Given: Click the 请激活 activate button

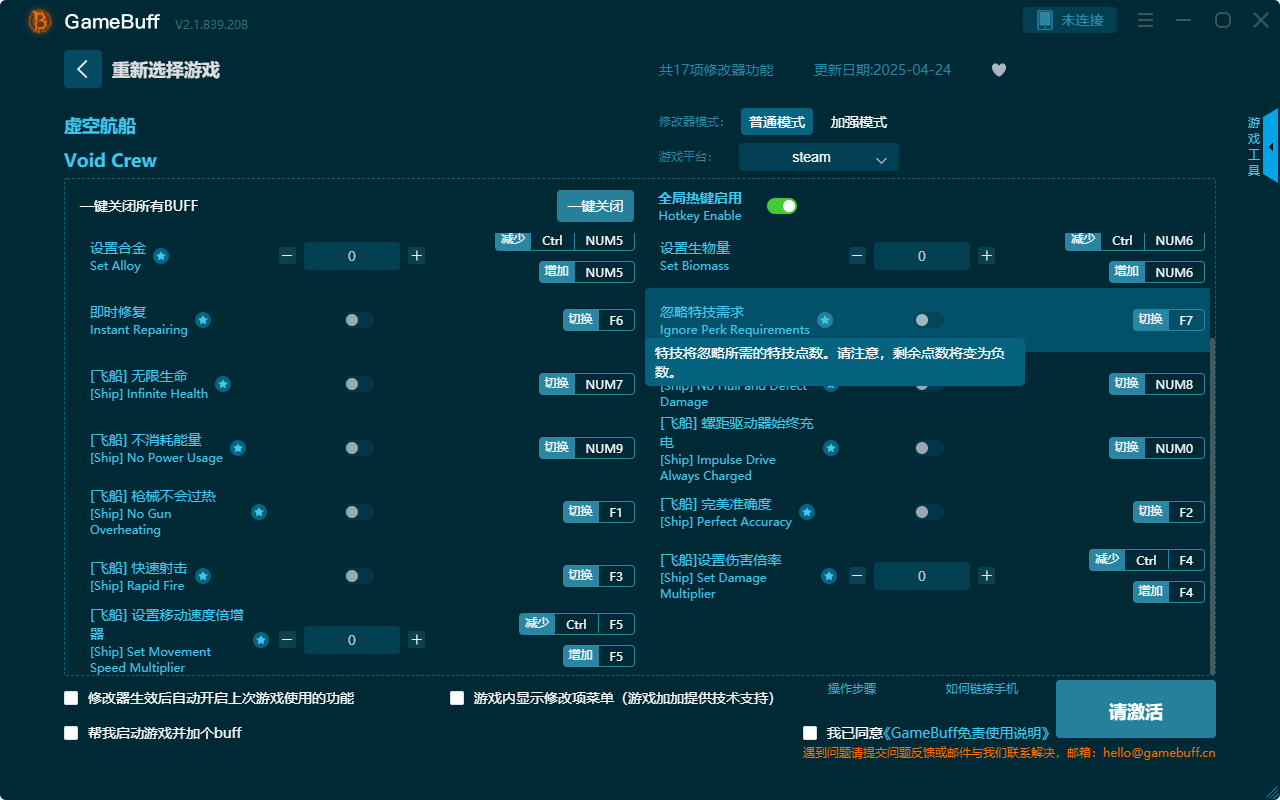Looking at the screenshot, I should click(1135, 709).
